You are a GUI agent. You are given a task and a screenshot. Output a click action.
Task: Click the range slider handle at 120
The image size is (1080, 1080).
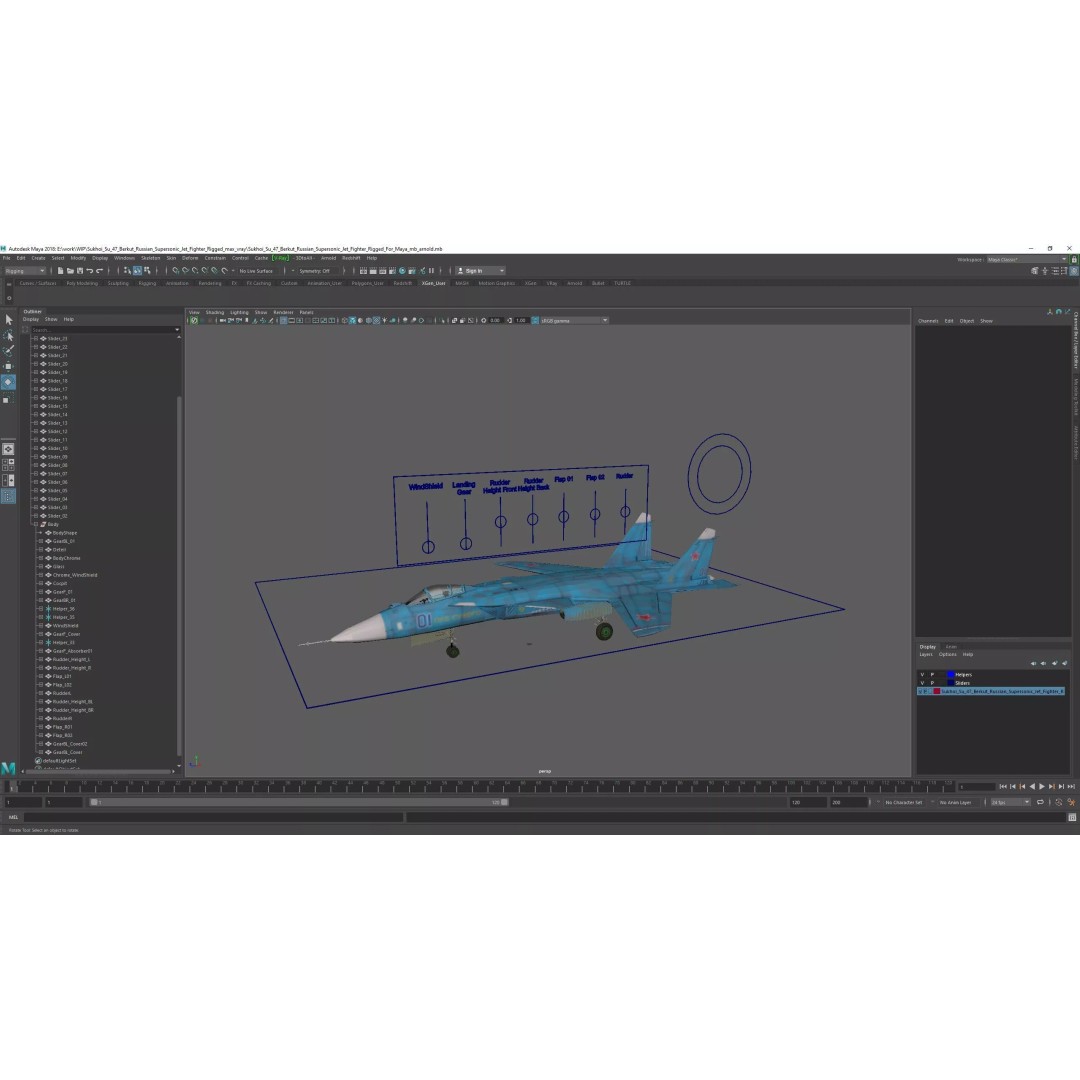click(504, 802)
